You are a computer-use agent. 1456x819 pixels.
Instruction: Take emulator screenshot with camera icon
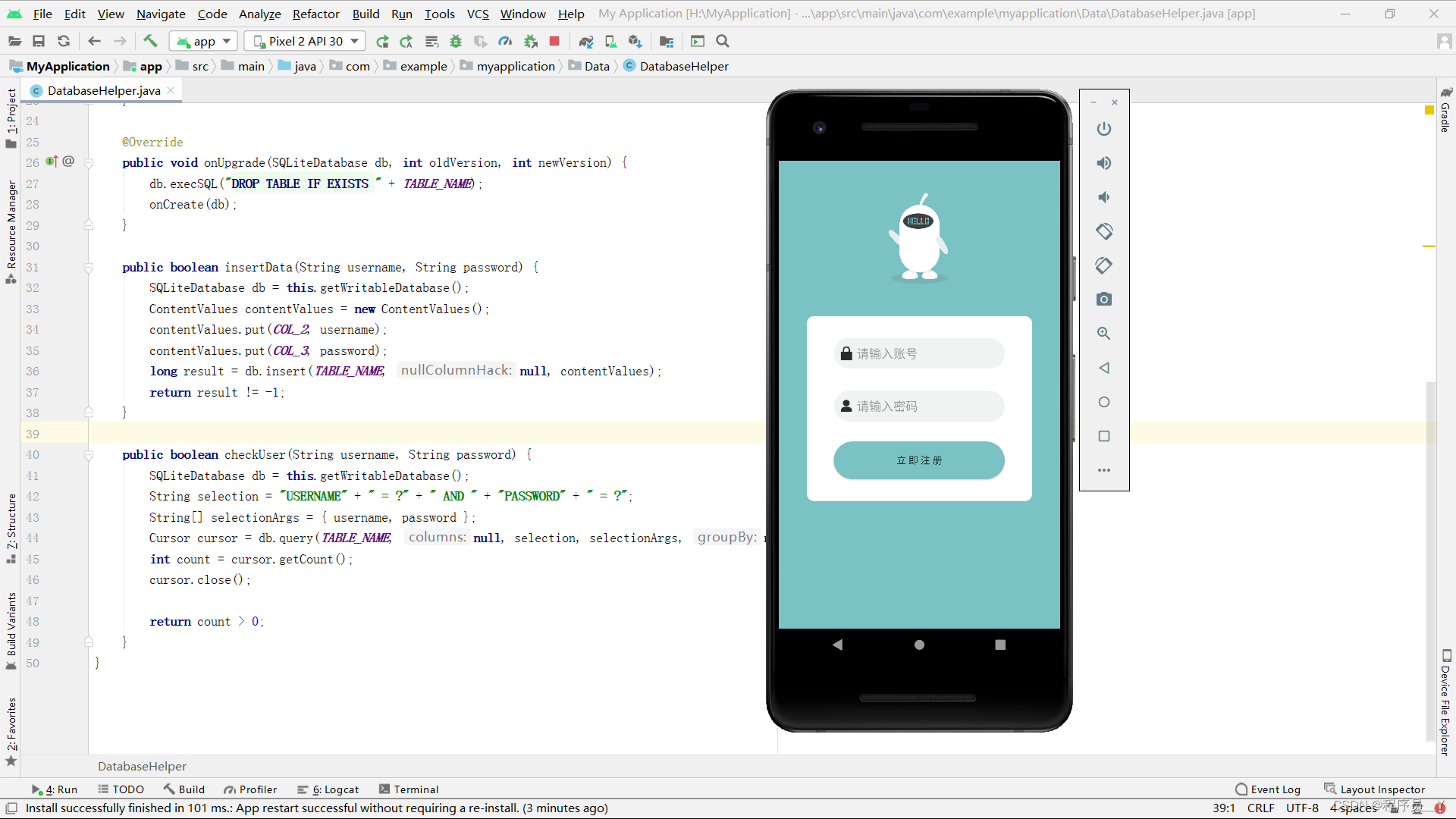(1104, 300)
